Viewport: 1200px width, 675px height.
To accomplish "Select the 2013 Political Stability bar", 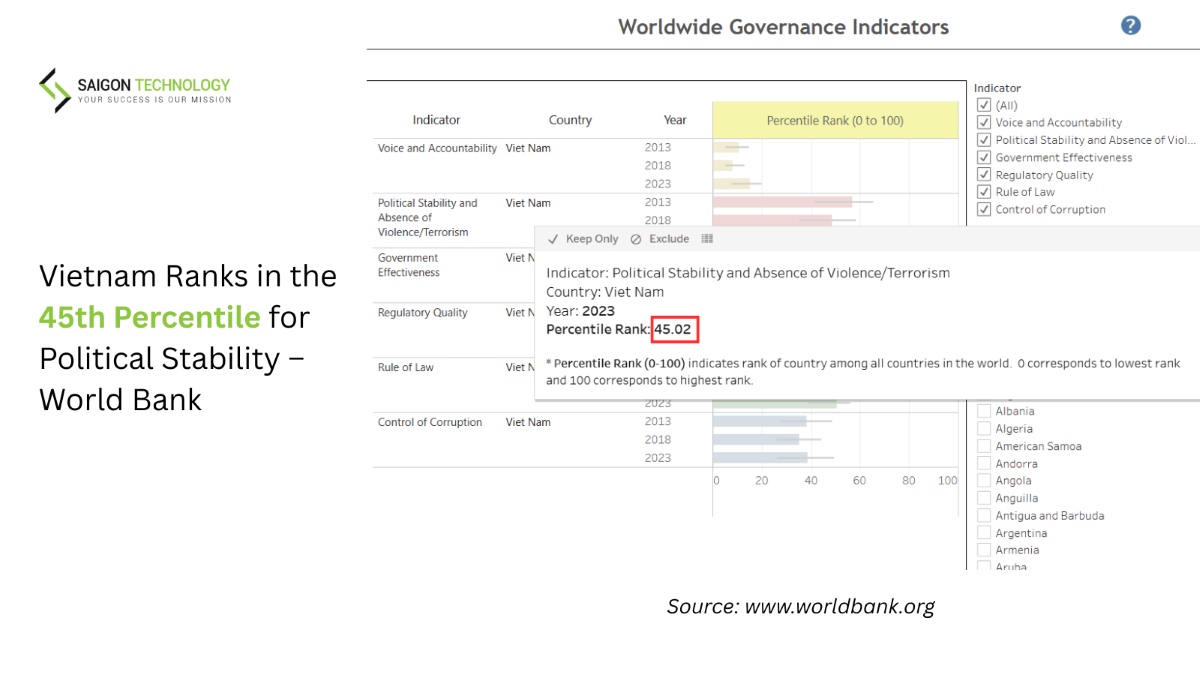I will pos(782,202).
